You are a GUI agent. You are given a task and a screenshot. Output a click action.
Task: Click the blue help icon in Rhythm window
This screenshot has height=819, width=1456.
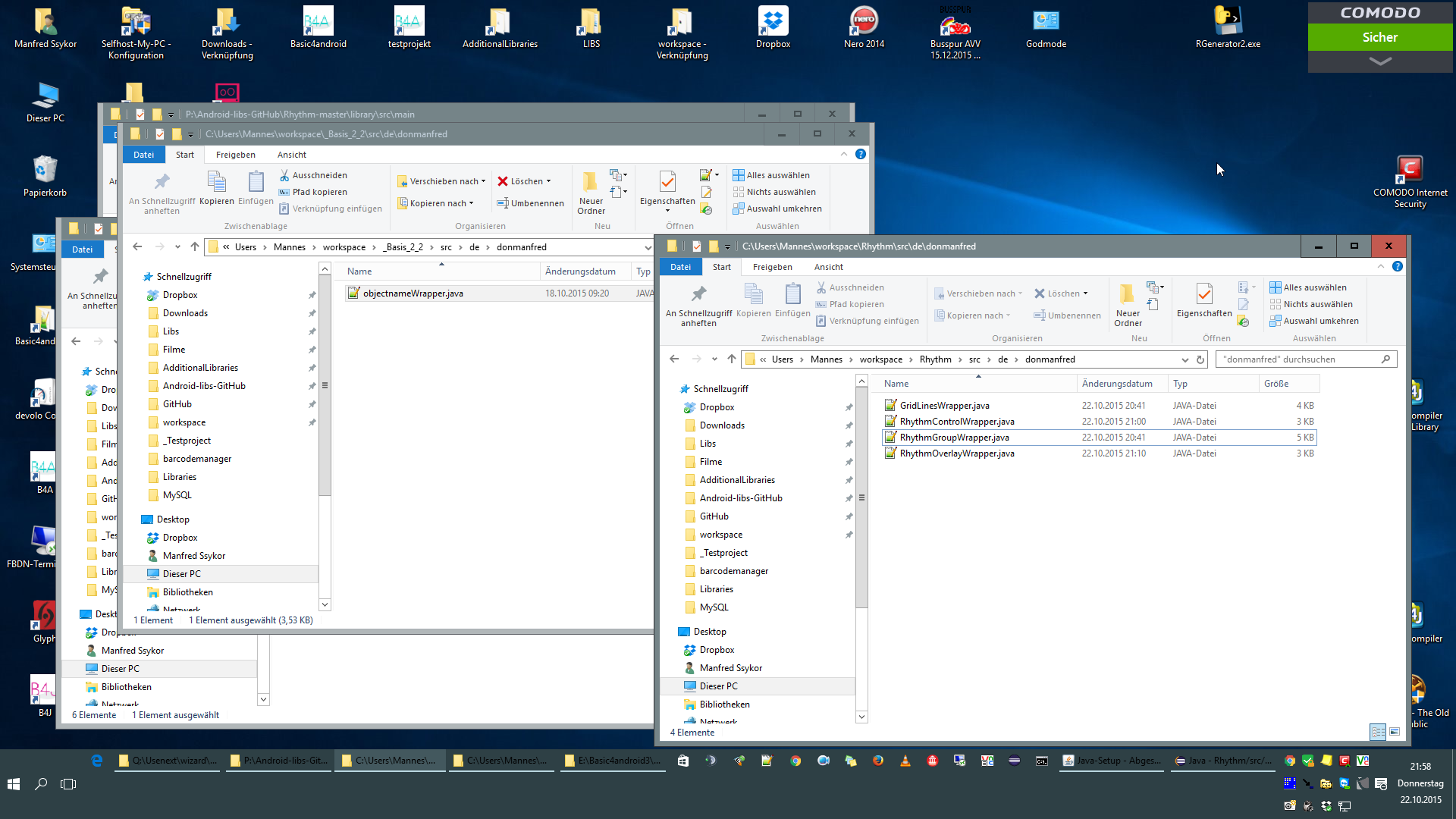(1398, 267)
